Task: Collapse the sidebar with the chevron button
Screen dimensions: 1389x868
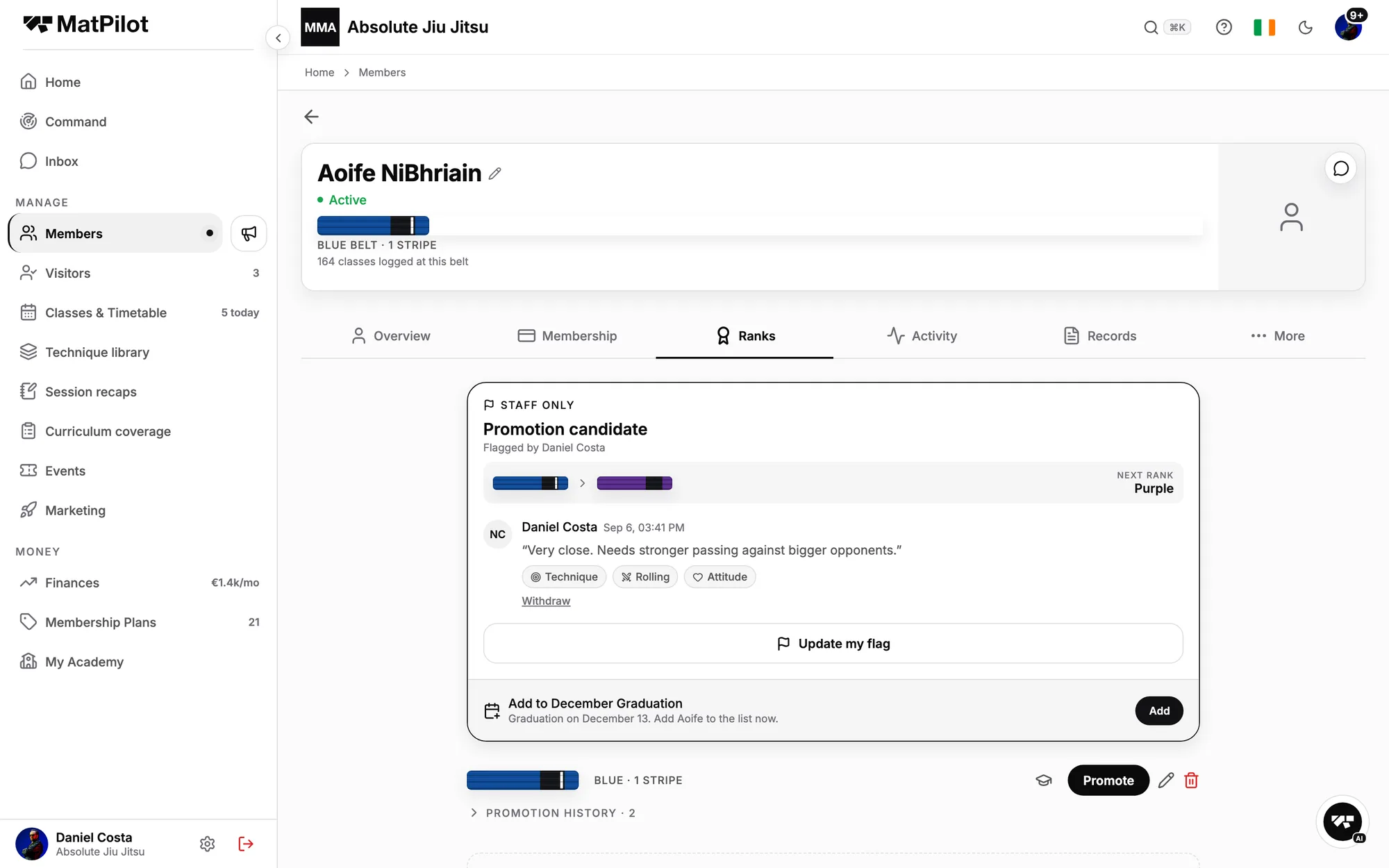Action: tap(278, 37)
